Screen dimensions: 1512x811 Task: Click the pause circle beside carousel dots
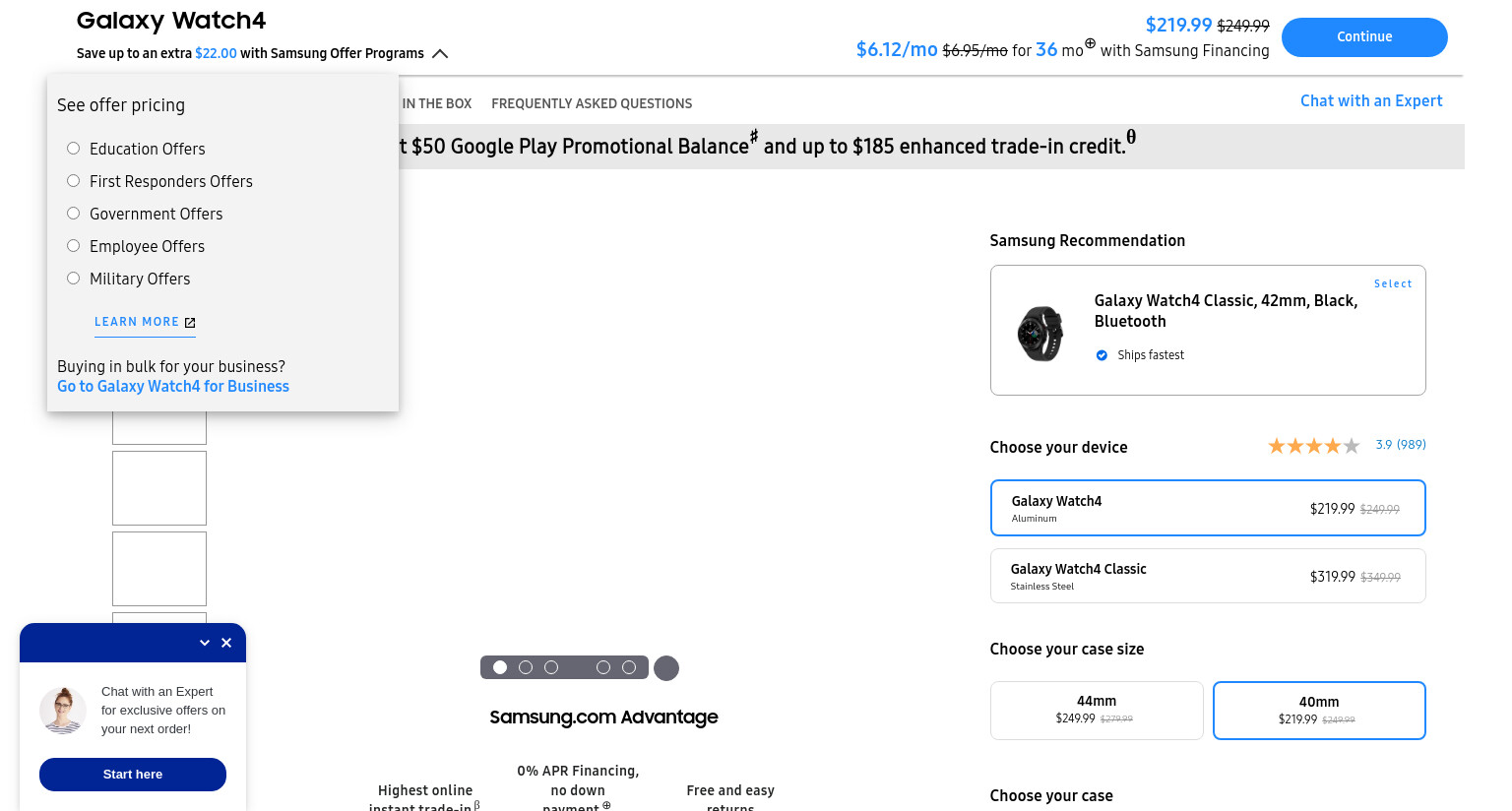[666, 668]
